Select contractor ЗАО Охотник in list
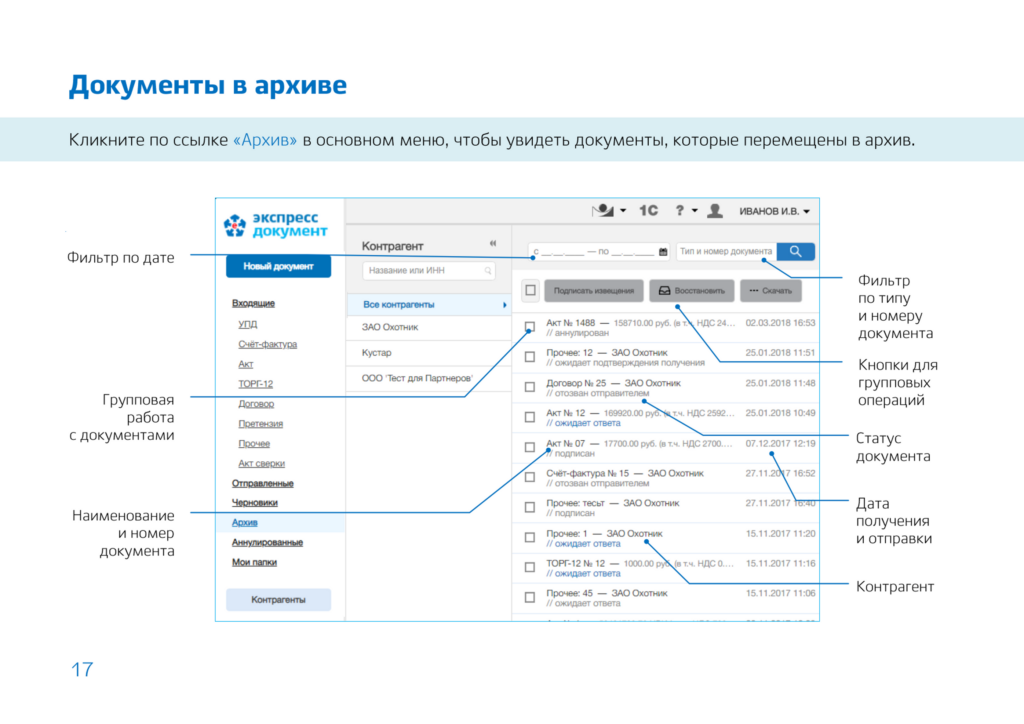The width and height of the screenshot is (1024, 724). [x=429, y=327]
